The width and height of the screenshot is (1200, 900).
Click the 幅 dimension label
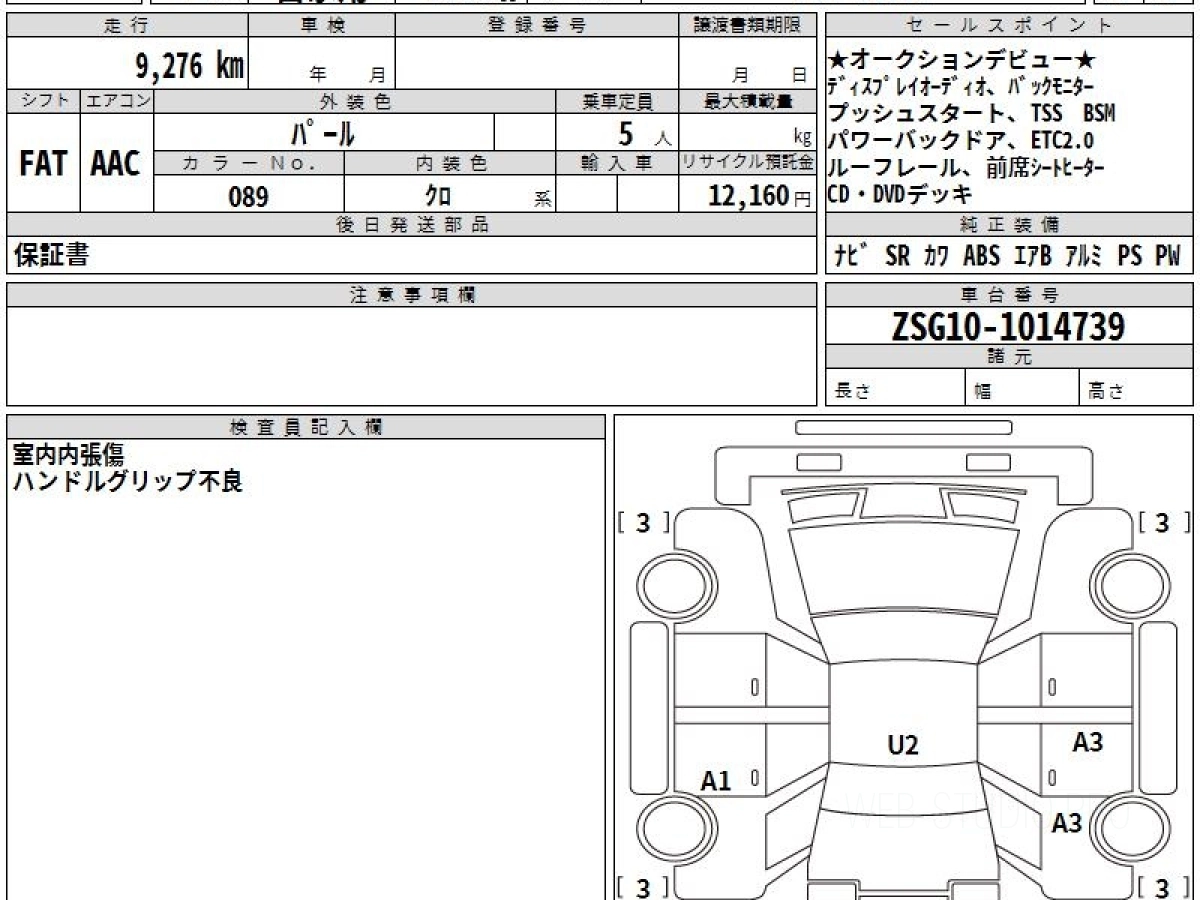point(983,392)
